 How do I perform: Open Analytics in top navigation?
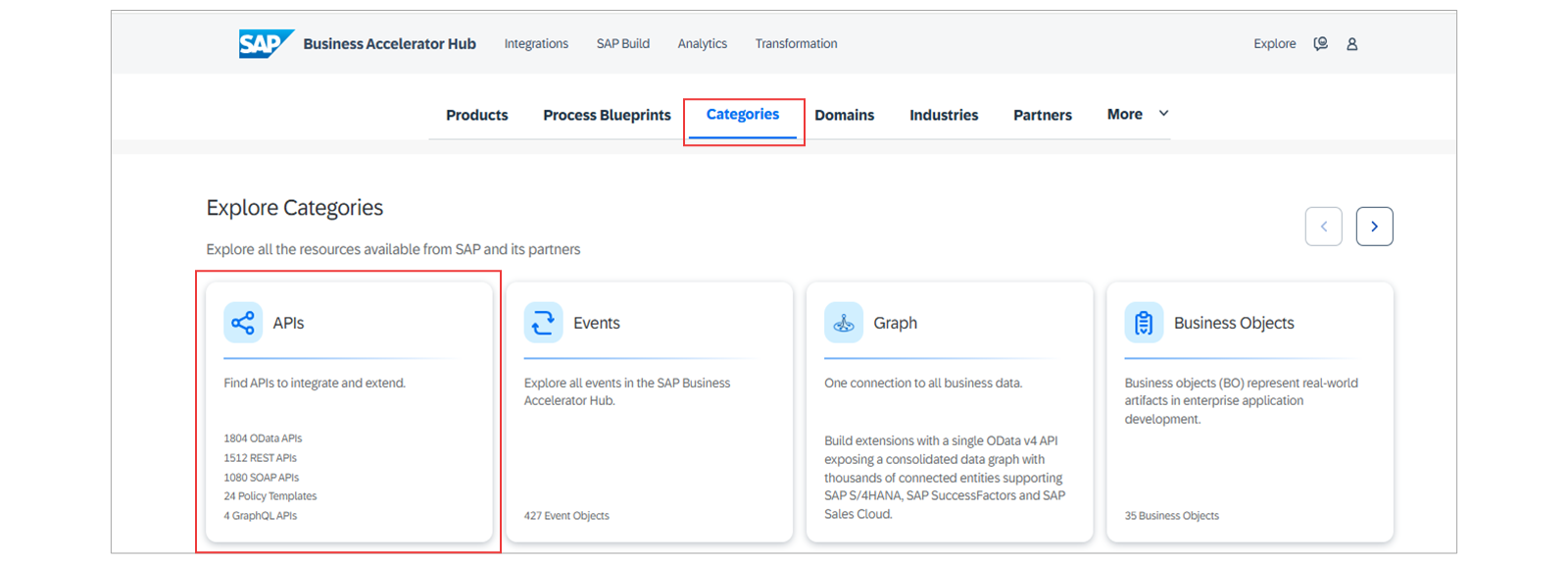click(x=703, y=44)
